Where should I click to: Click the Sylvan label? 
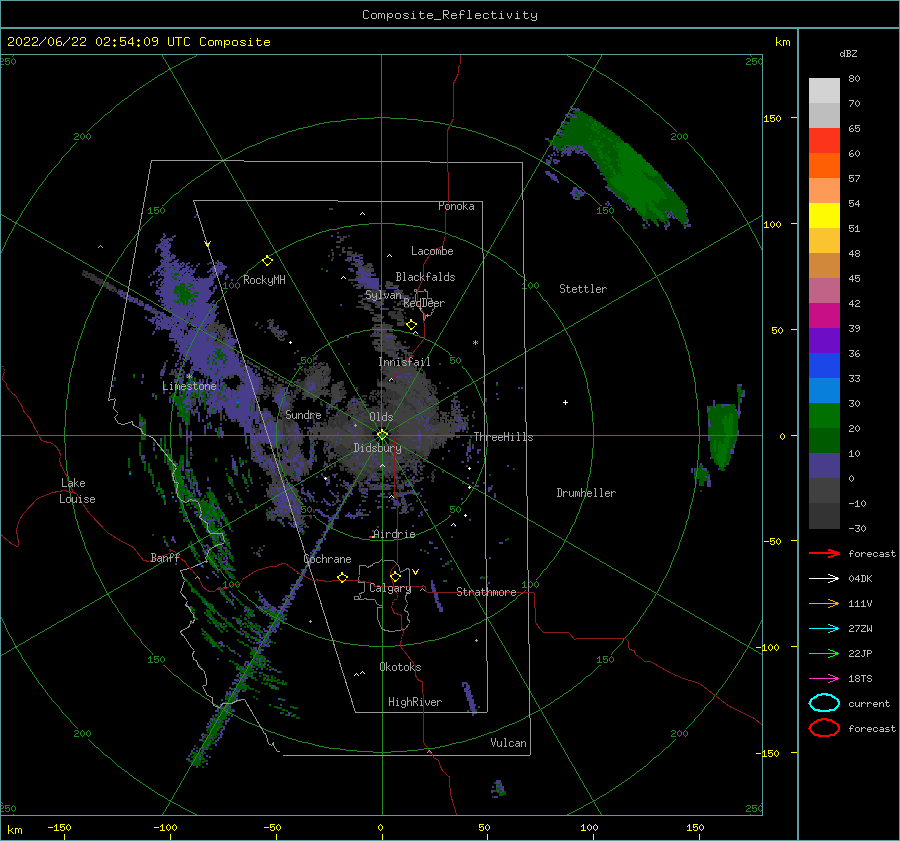pyautogui.click(x=383, y=295)
